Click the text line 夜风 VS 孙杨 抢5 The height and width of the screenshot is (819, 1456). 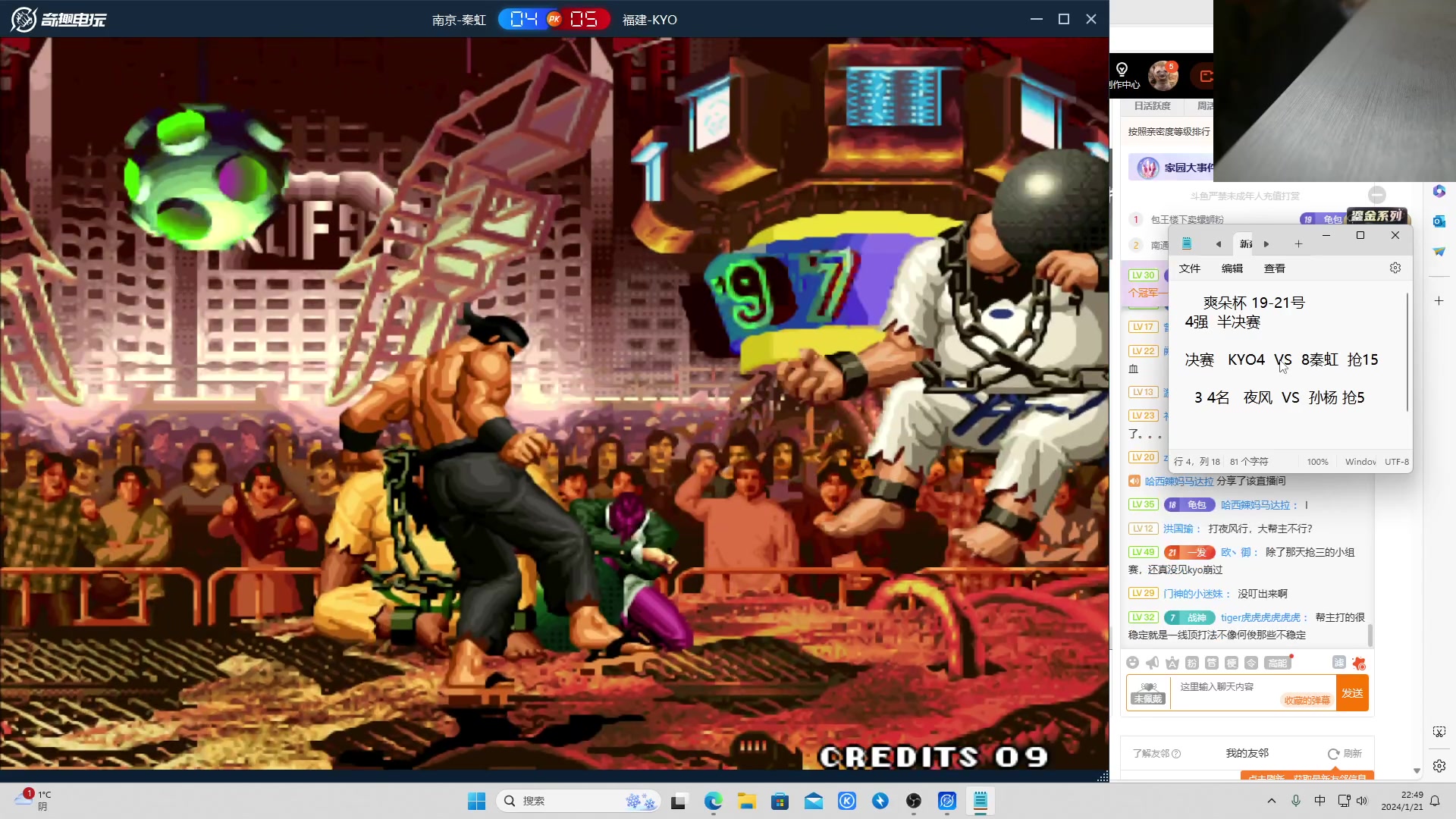click(1280, 397)
